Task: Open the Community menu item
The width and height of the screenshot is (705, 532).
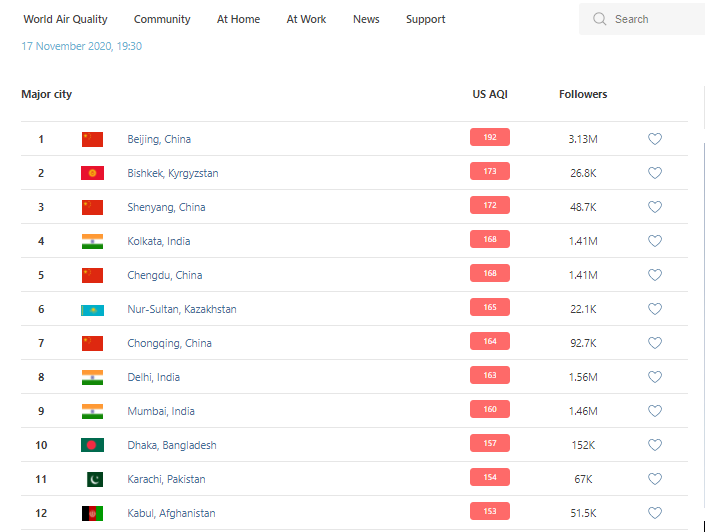Action: pyautogui.click(x=162, y=19)
